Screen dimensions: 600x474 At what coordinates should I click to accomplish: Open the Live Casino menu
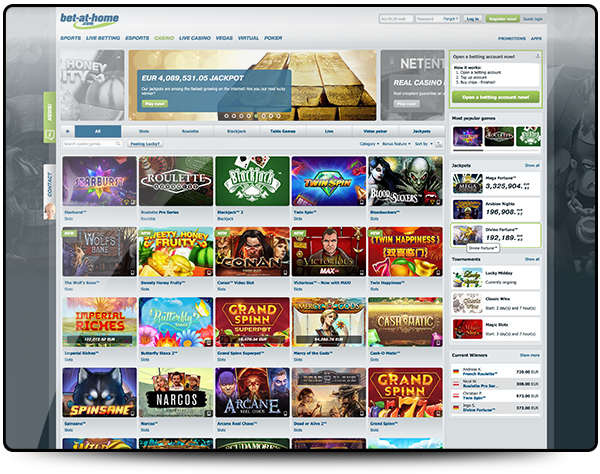coord(195,38)
